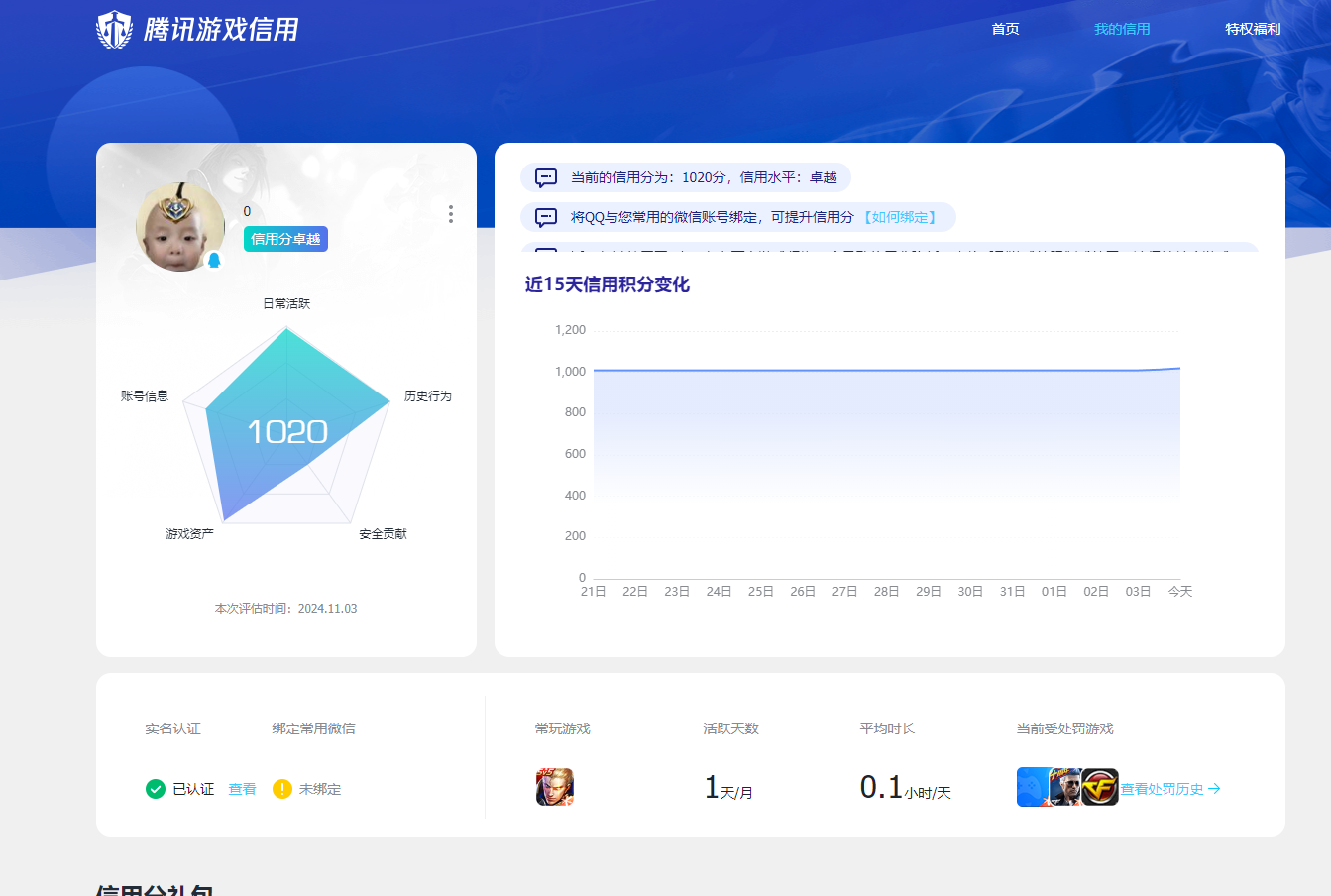This screenshot has height=896, width=1331.
Task: Click the 日常活跃 radar axis label
Action: click(x=286, y=303)
